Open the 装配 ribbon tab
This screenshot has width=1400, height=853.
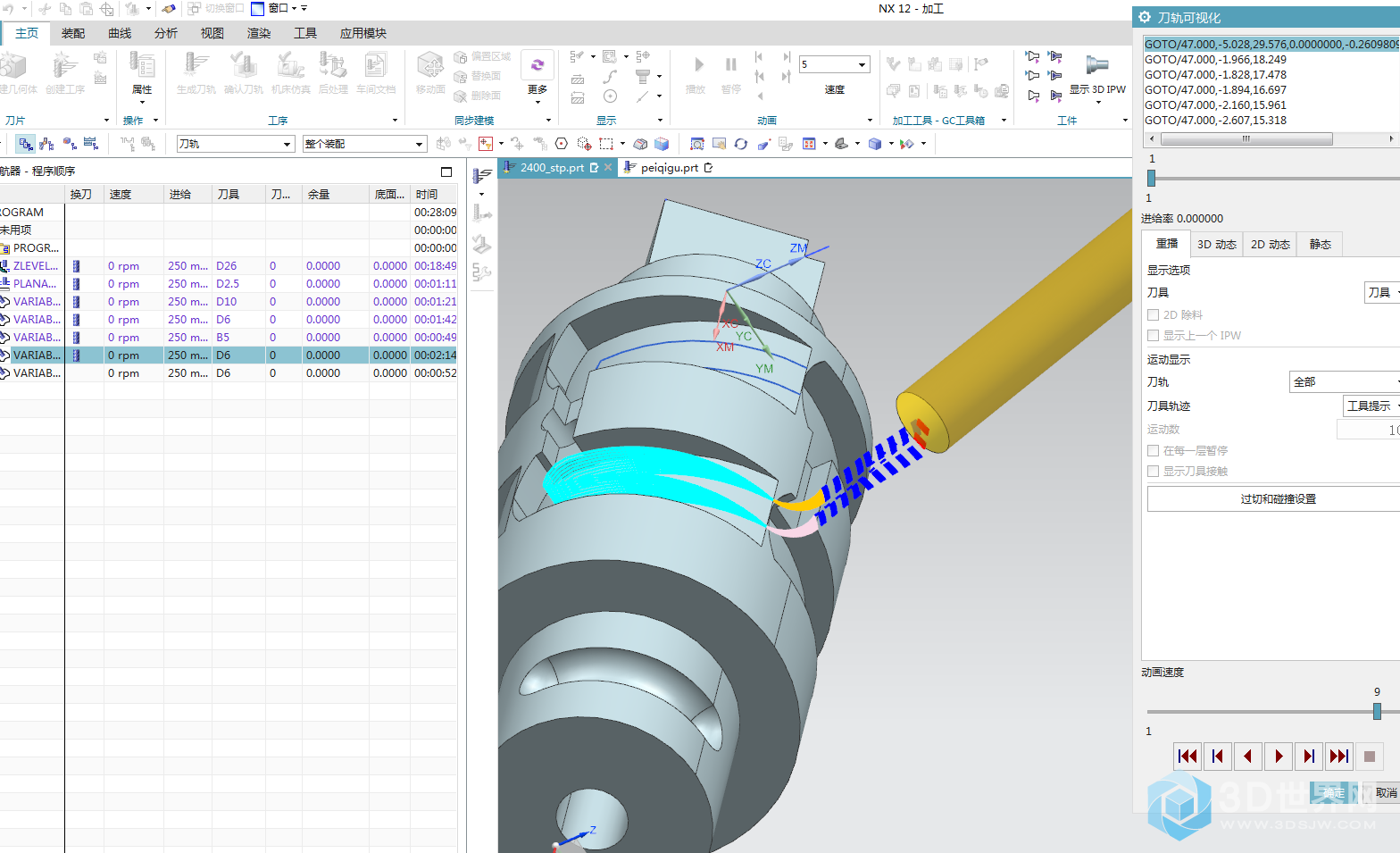(73, 33)
